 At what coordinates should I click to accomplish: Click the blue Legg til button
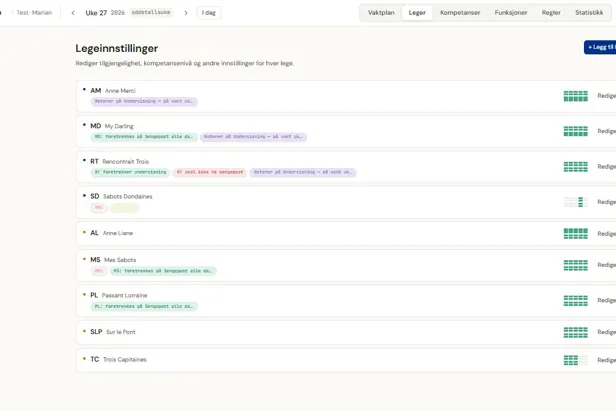[x=600, y=47]
